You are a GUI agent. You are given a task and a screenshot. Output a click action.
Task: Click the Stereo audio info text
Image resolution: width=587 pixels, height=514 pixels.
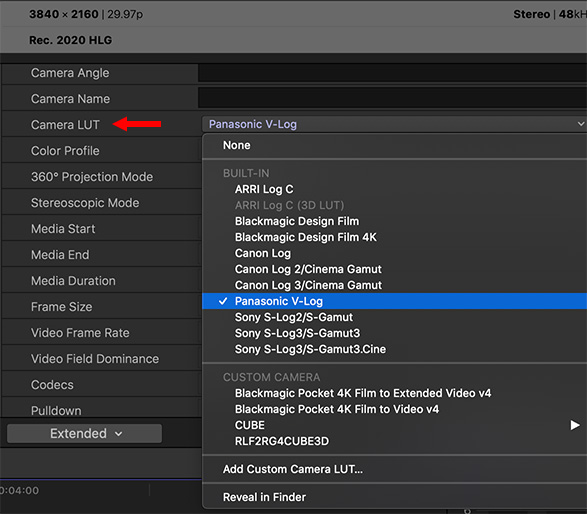pos(532,14)
